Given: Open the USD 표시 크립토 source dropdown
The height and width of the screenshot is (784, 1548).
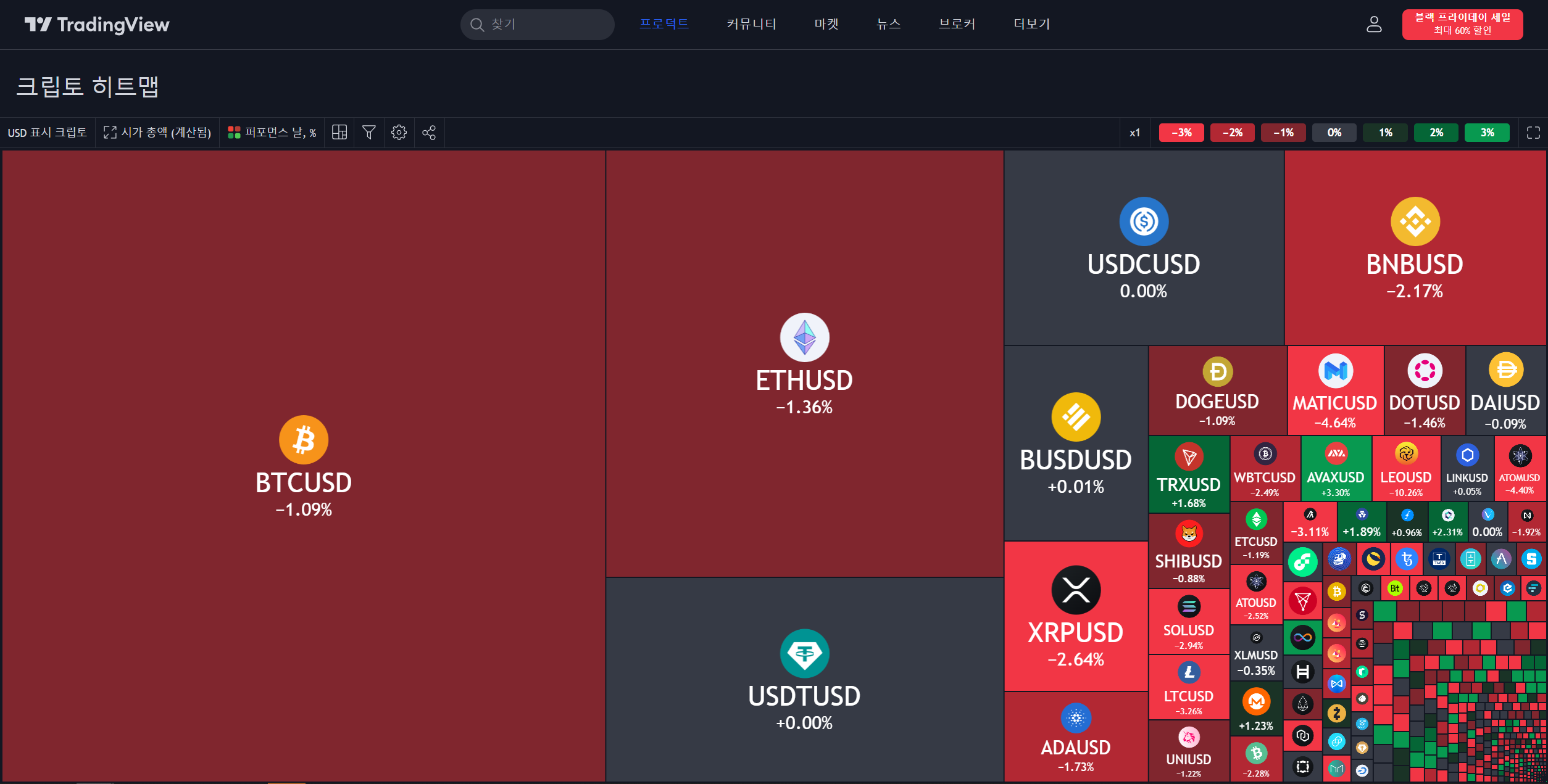Looking at the screenshot, I should (x=48, y=133).
